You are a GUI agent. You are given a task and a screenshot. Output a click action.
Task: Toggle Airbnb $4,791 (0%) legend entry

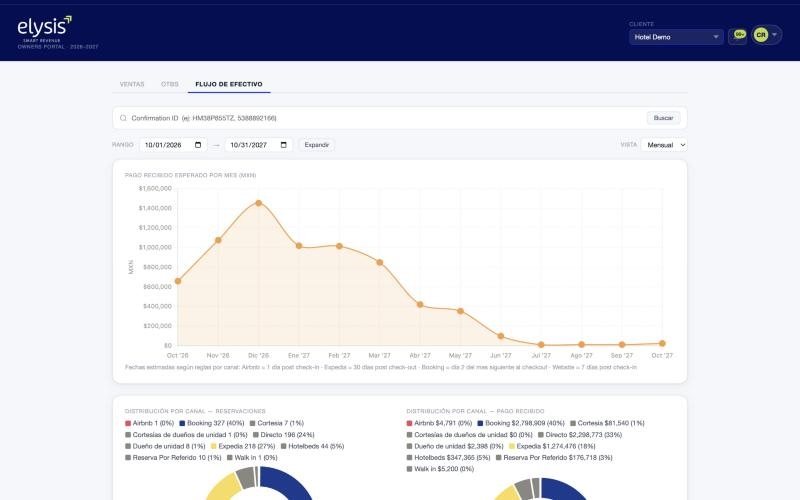(x=439, y=423)
